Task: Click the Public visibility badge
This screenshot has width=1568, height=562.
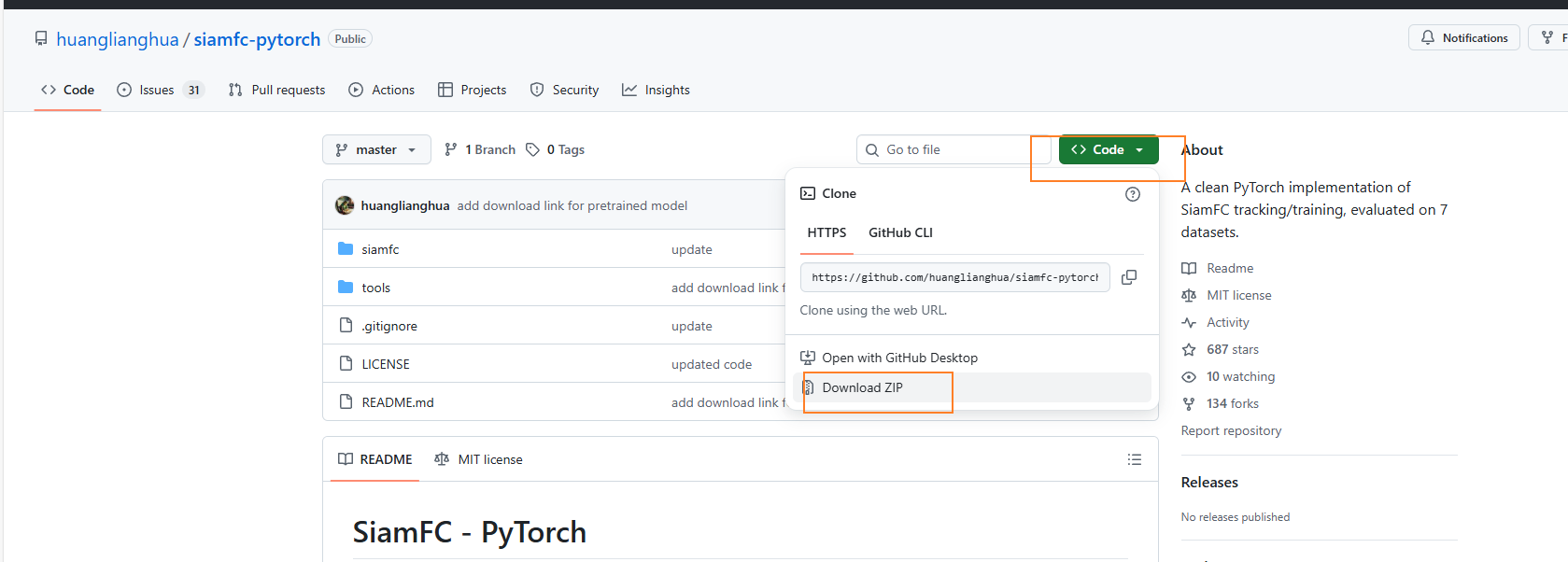Action: [x=350, y=39]
